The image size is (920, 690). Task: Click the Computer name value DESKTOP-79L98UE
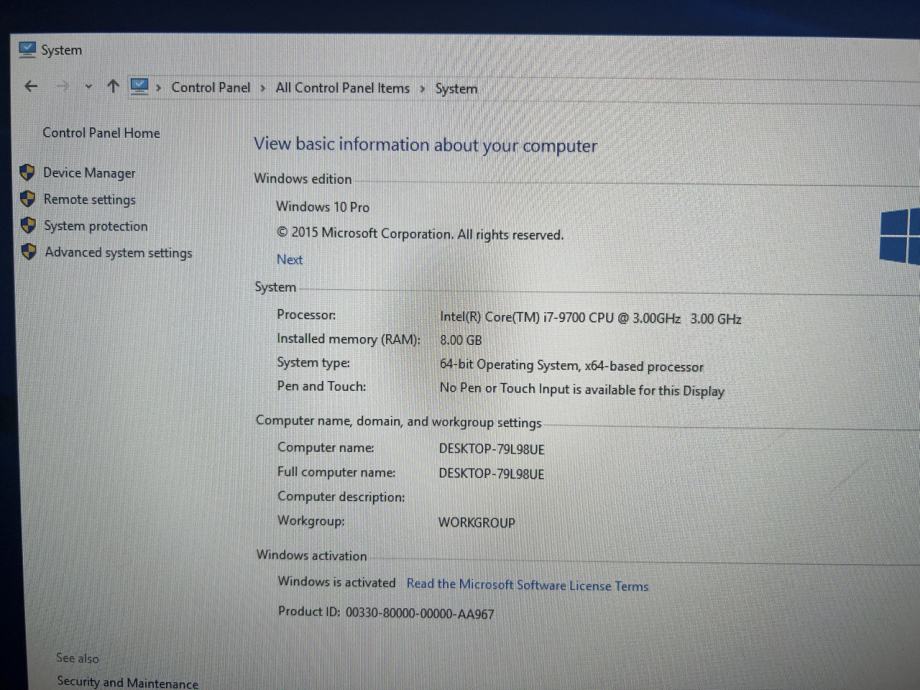492,449
